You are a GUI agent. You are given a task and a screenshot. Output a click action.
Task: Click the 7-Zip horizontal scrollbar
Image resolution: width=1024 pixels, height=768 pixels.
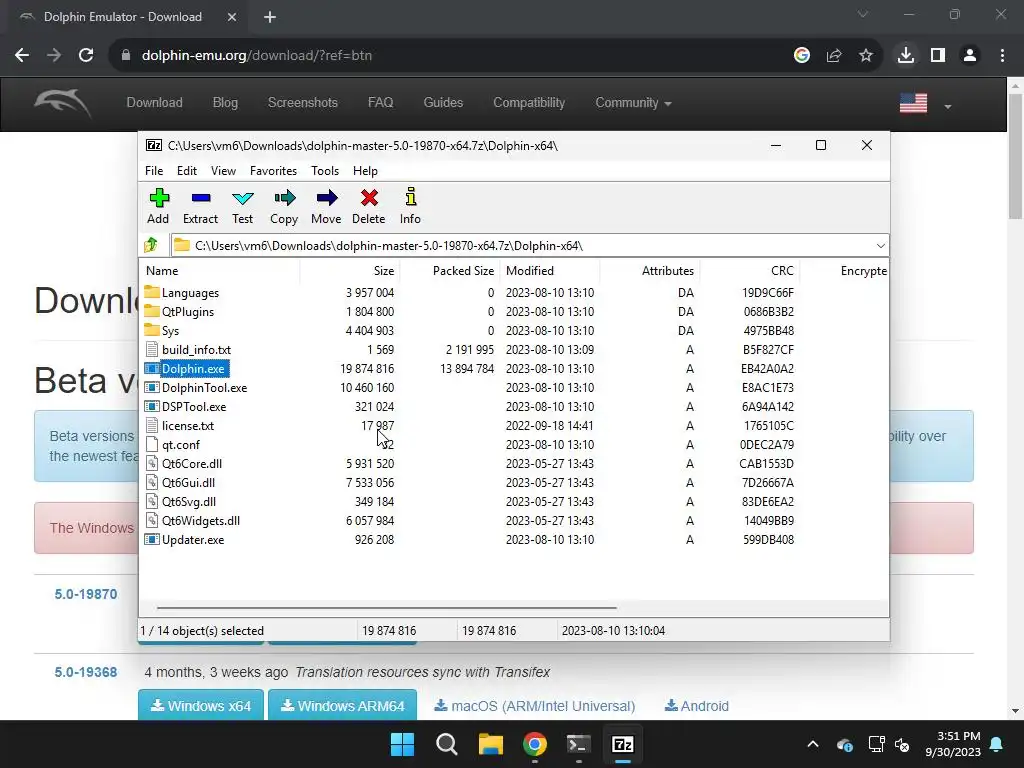pos(387,607)
